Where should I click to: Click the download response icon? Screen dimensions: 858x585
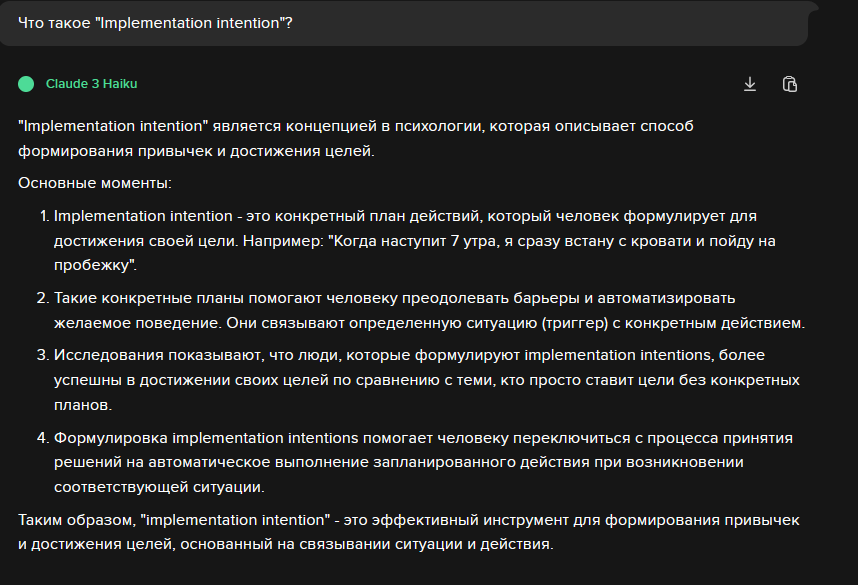pyautogui.click(x=750, y=84)
